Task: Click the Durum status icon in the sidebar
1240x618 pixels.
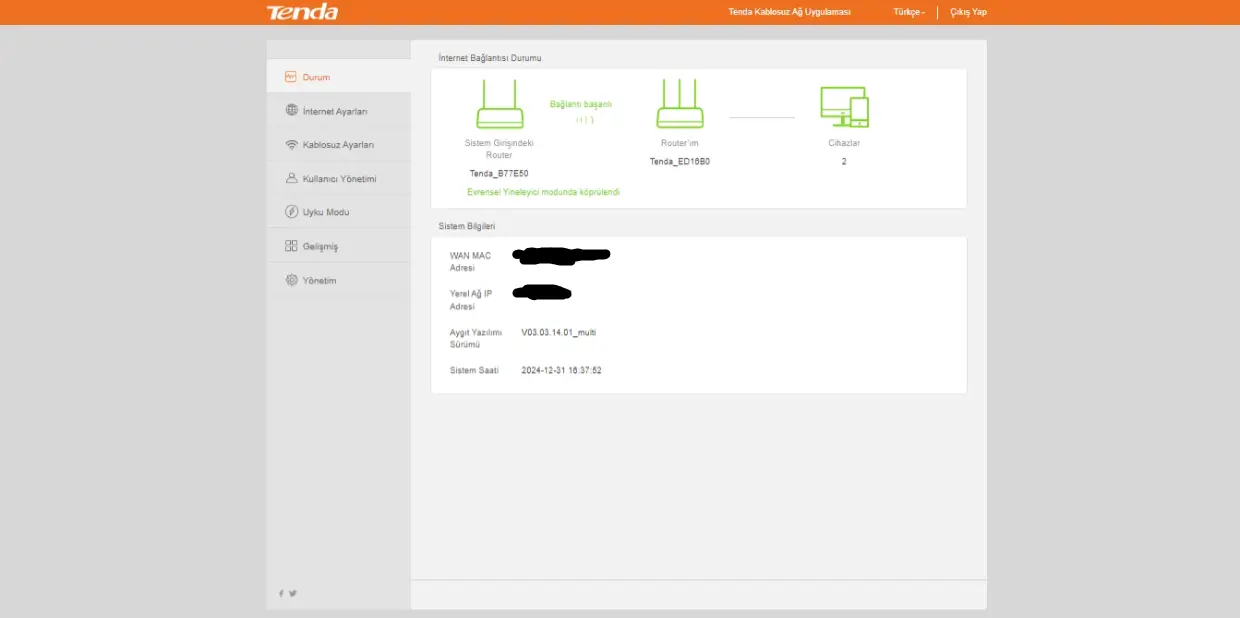Action: [291, 77]
